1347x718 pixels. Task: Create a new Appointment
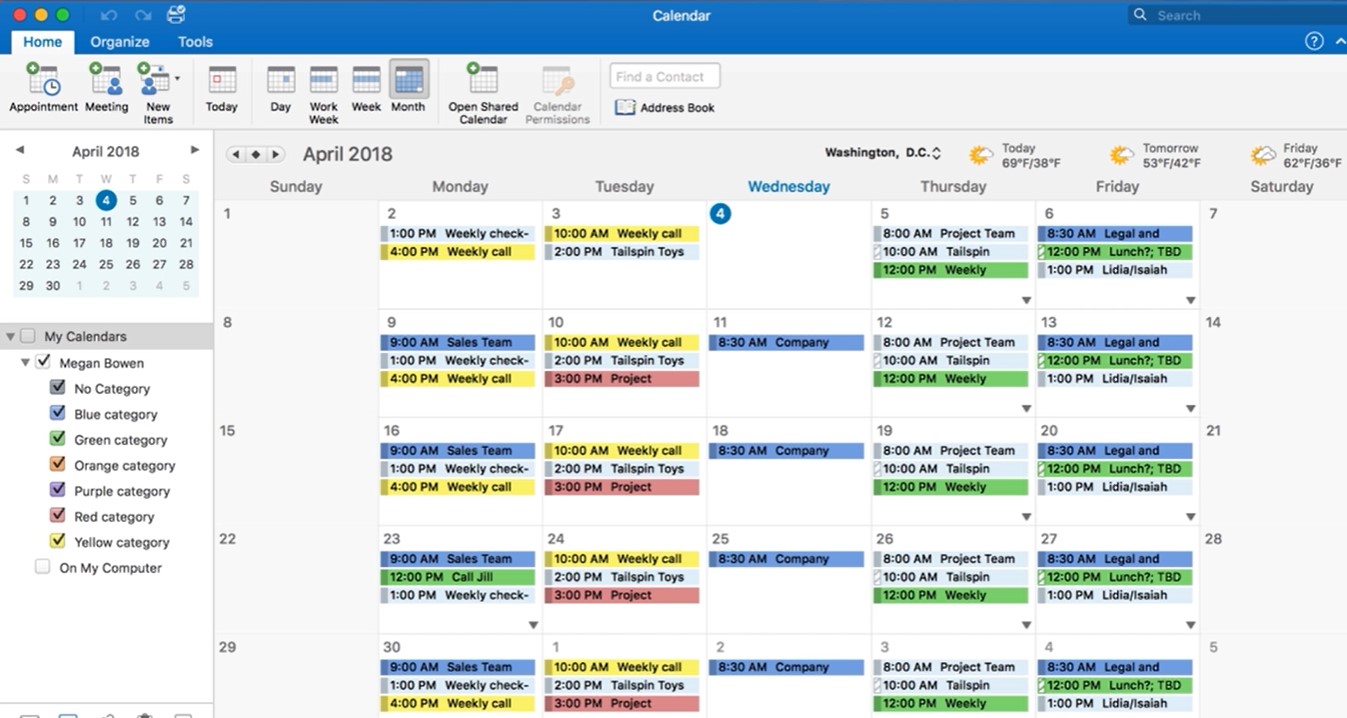pyautogui.click(x=43, y=88)
